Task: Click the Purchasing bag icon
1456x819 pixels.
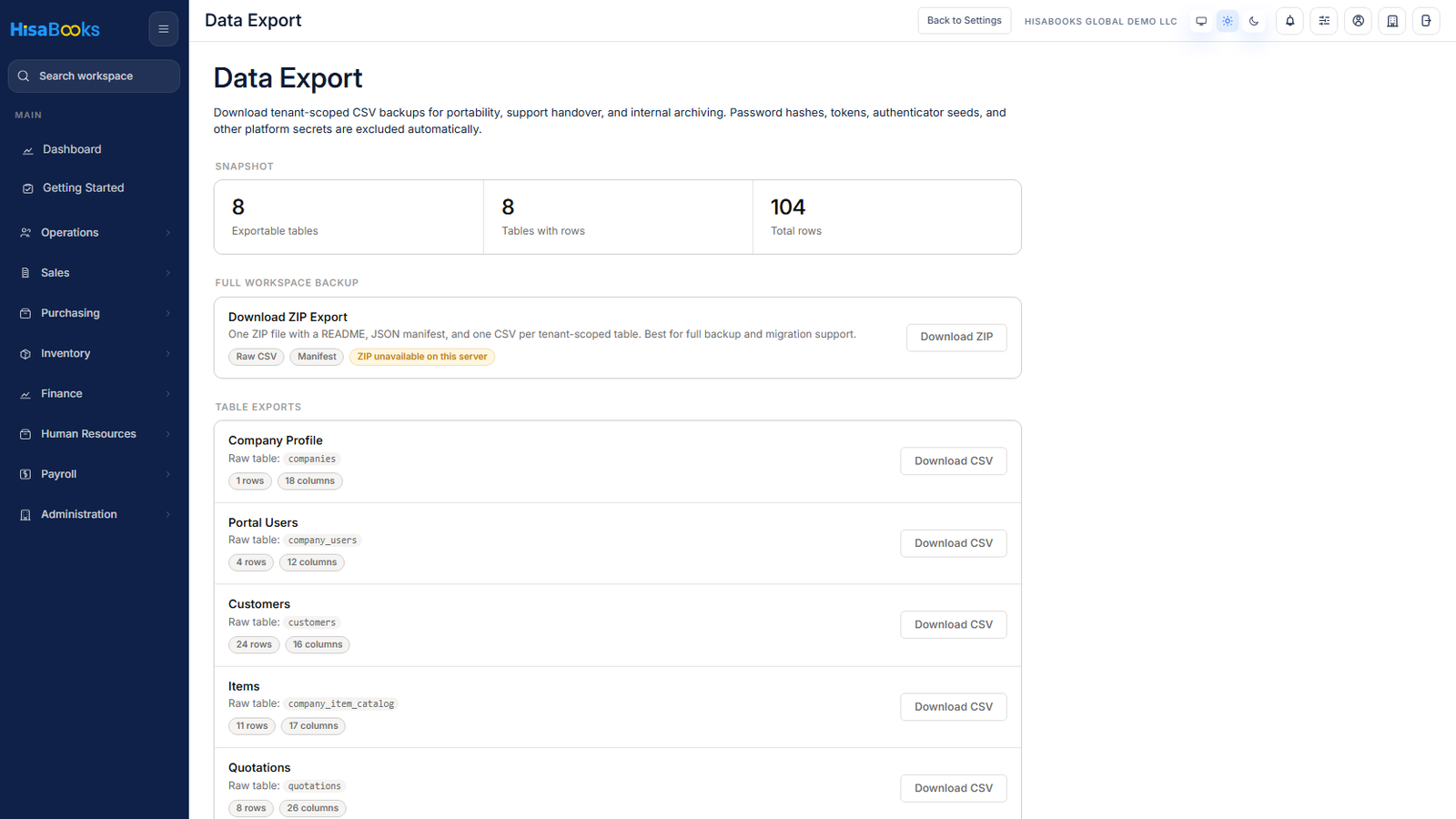Action: tap(25, 313)
